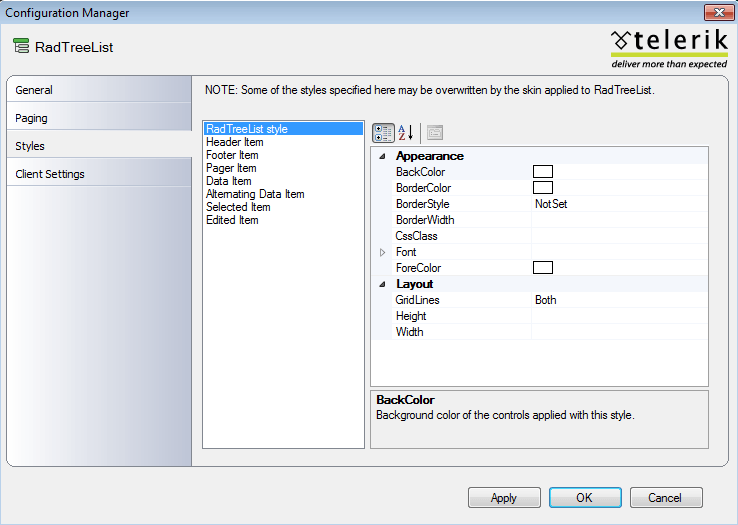Select Edited Item in styles list
Screen dimensions: 738x525
(283, 220)
